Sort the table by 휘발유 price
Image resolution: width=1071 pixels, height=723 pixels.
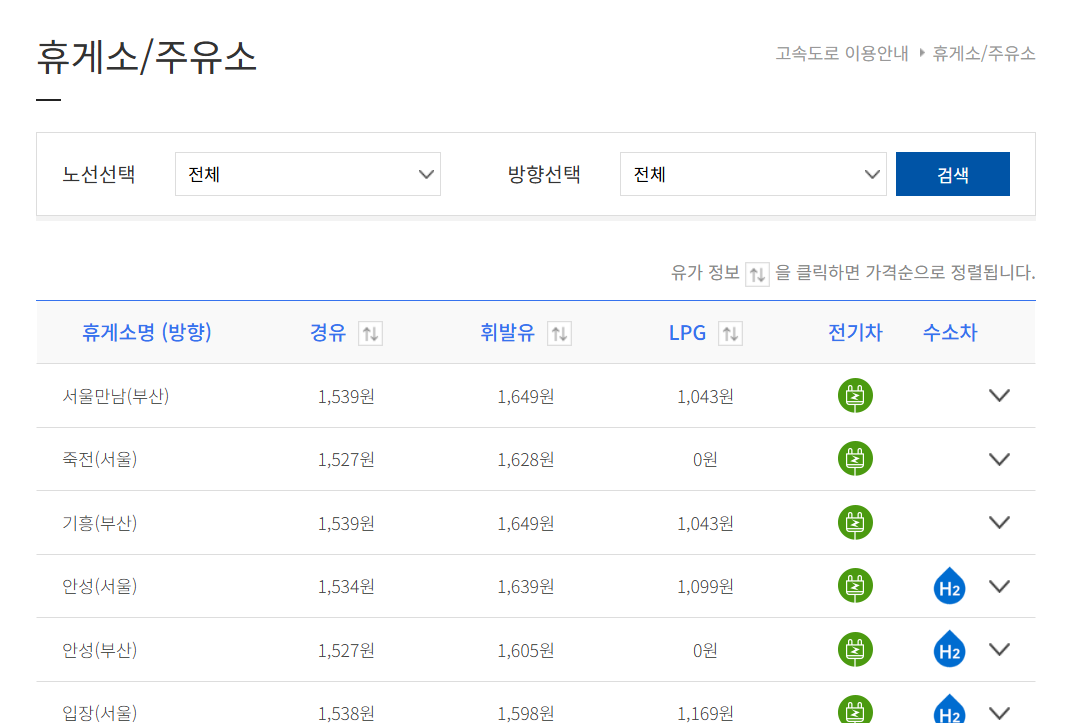click(x=559, y=333)
